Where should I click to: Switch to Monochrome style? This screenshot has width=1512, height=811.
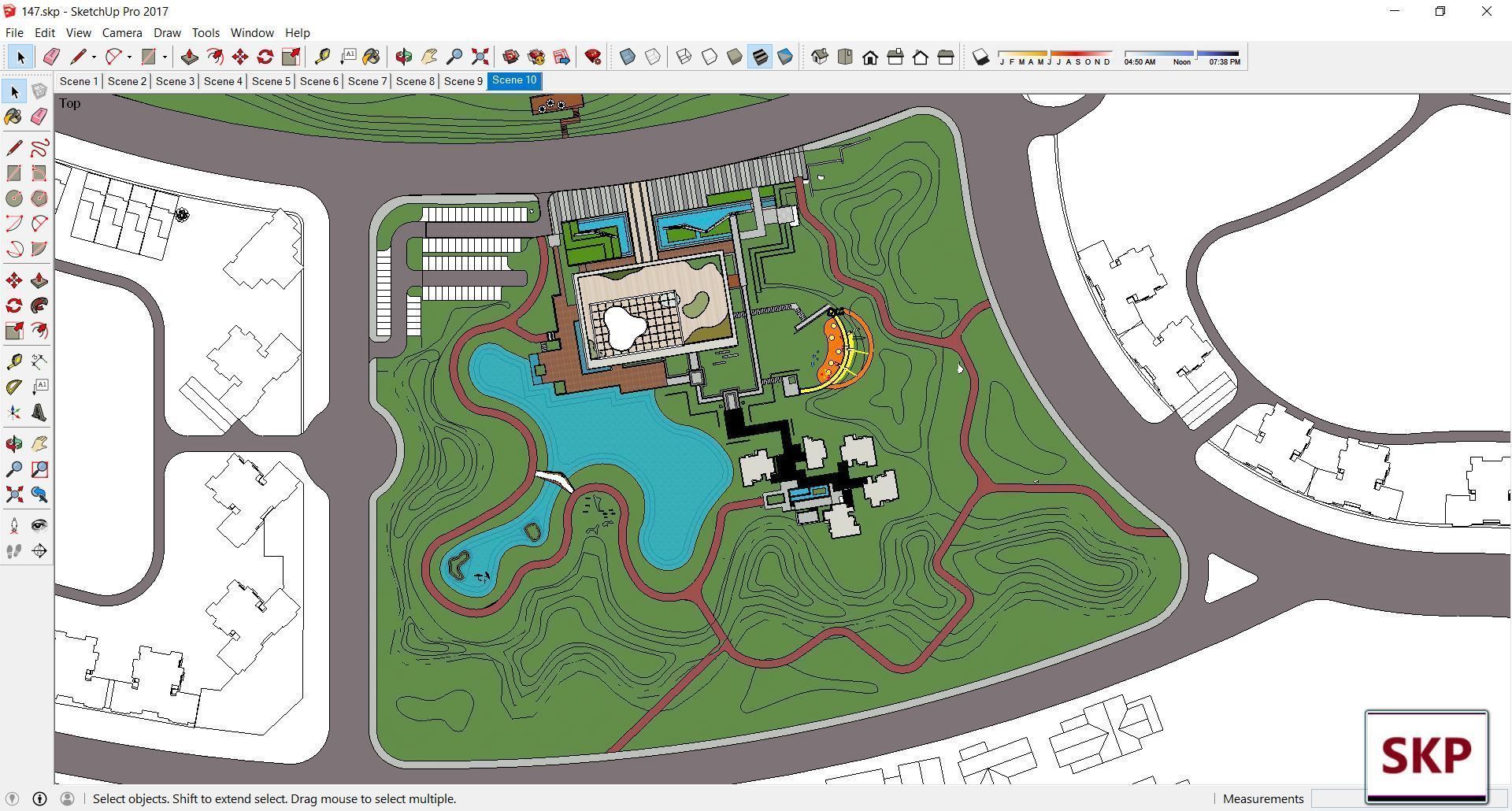(785, 57)
